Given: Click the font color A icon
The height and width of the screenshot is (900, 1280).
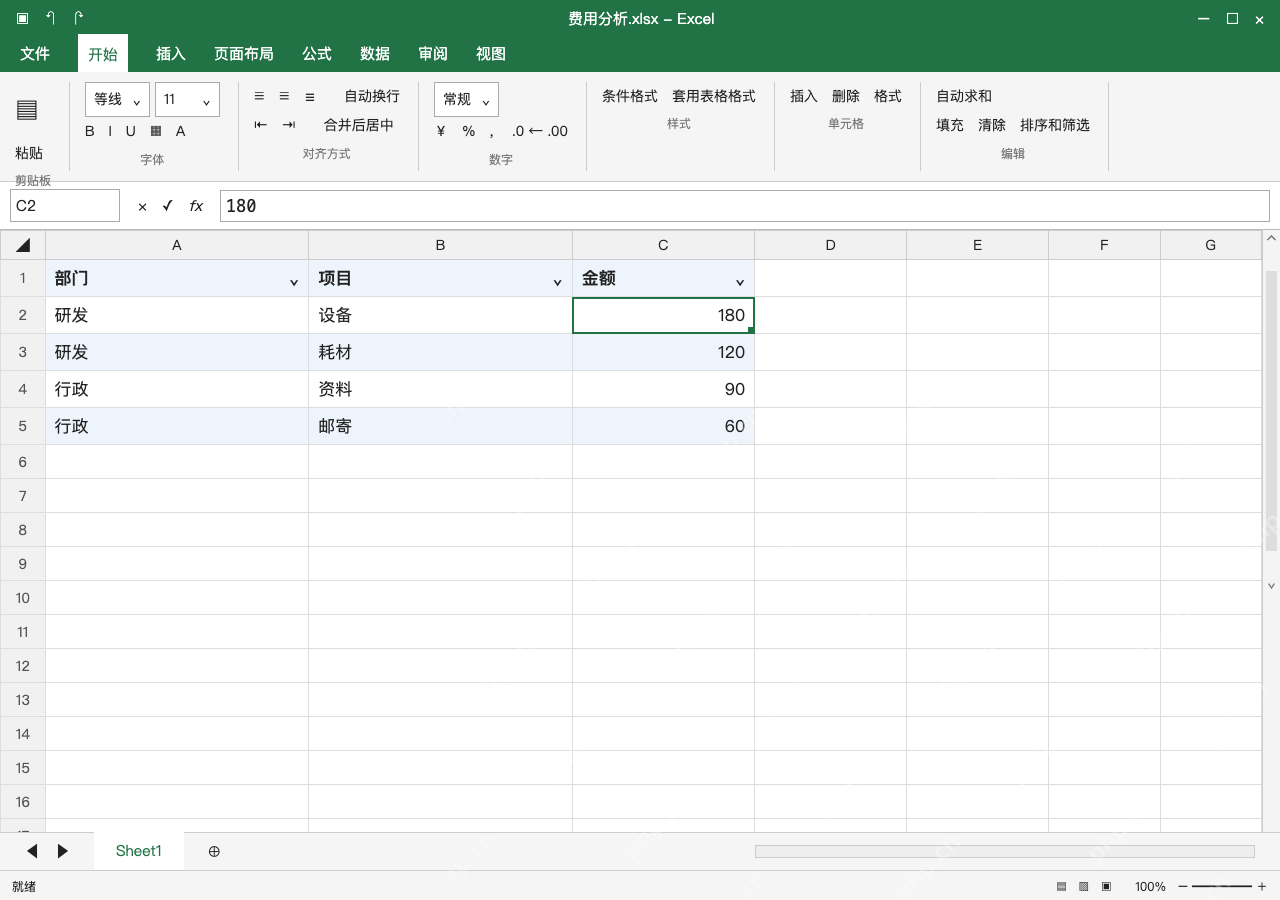Looking at the screenshot, I should point(181,131).
